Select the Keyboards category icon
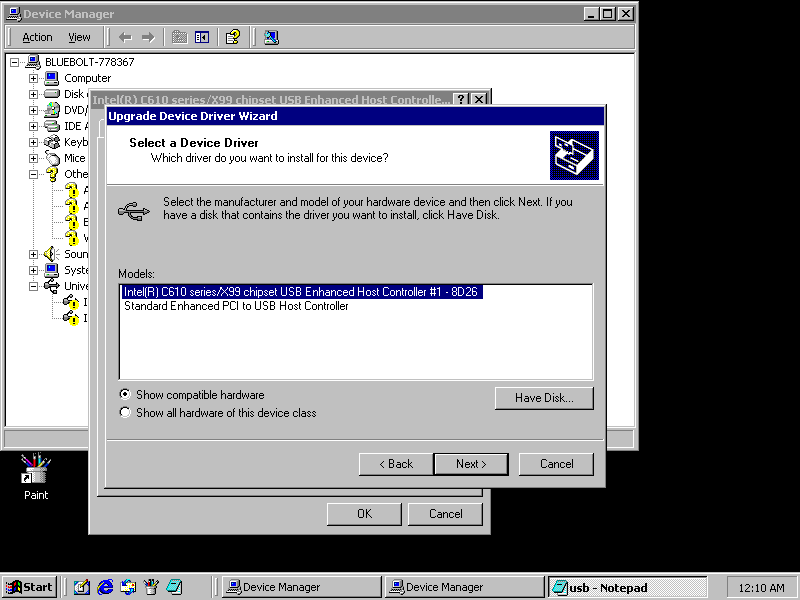This screenshot has width=800, height=600. (52, 142)
